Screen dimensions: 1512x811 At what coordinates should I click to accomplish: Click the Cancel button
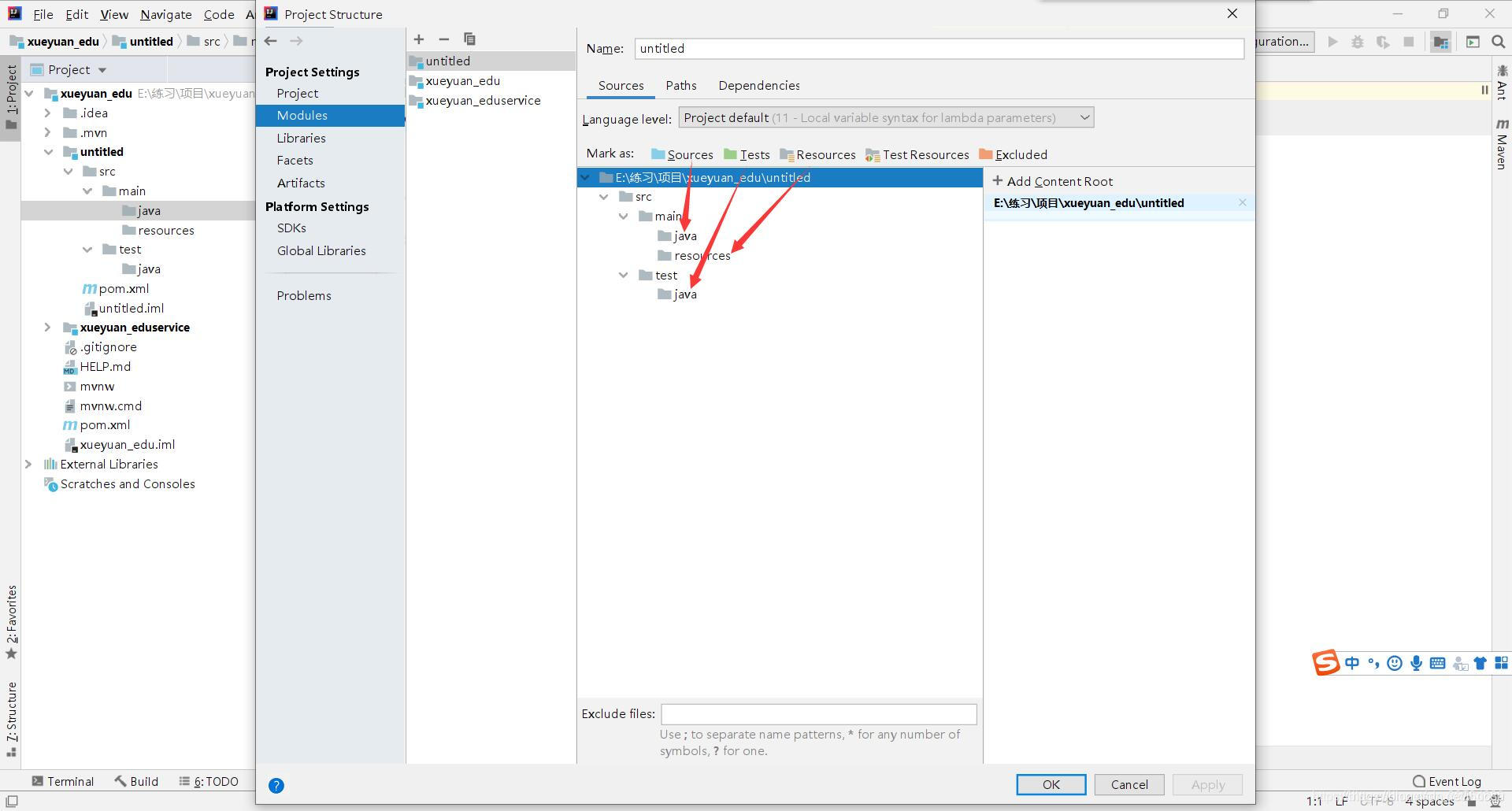tap(1129, 785)
